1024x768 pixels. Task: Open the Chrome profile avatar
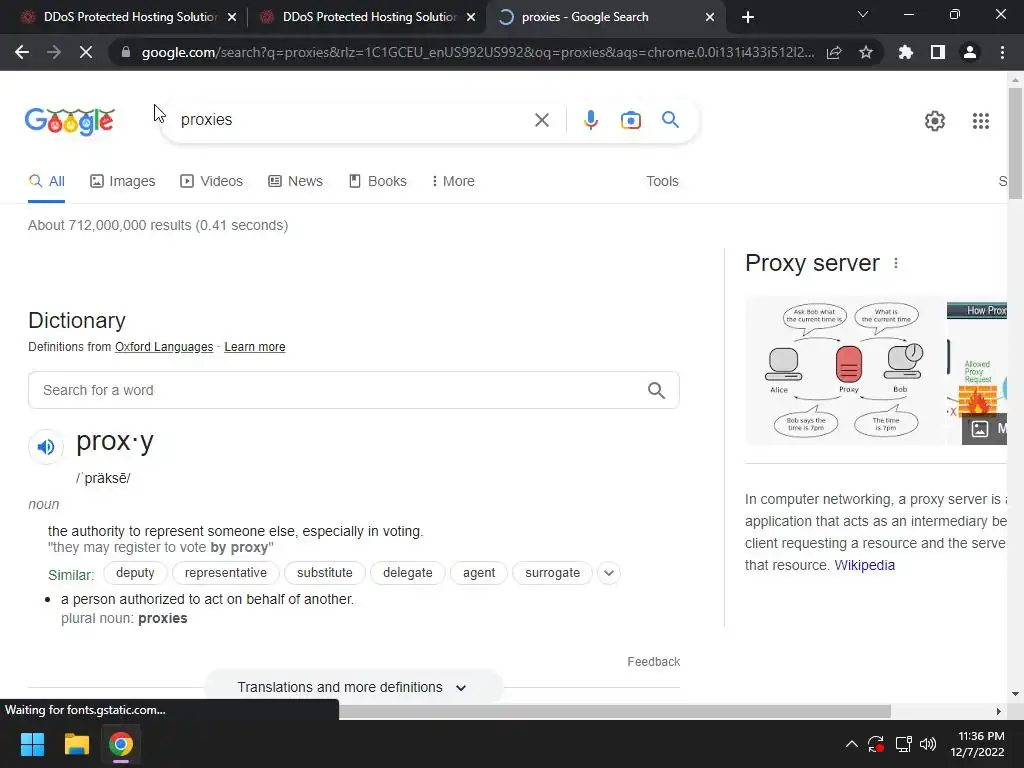coord(970,52)
